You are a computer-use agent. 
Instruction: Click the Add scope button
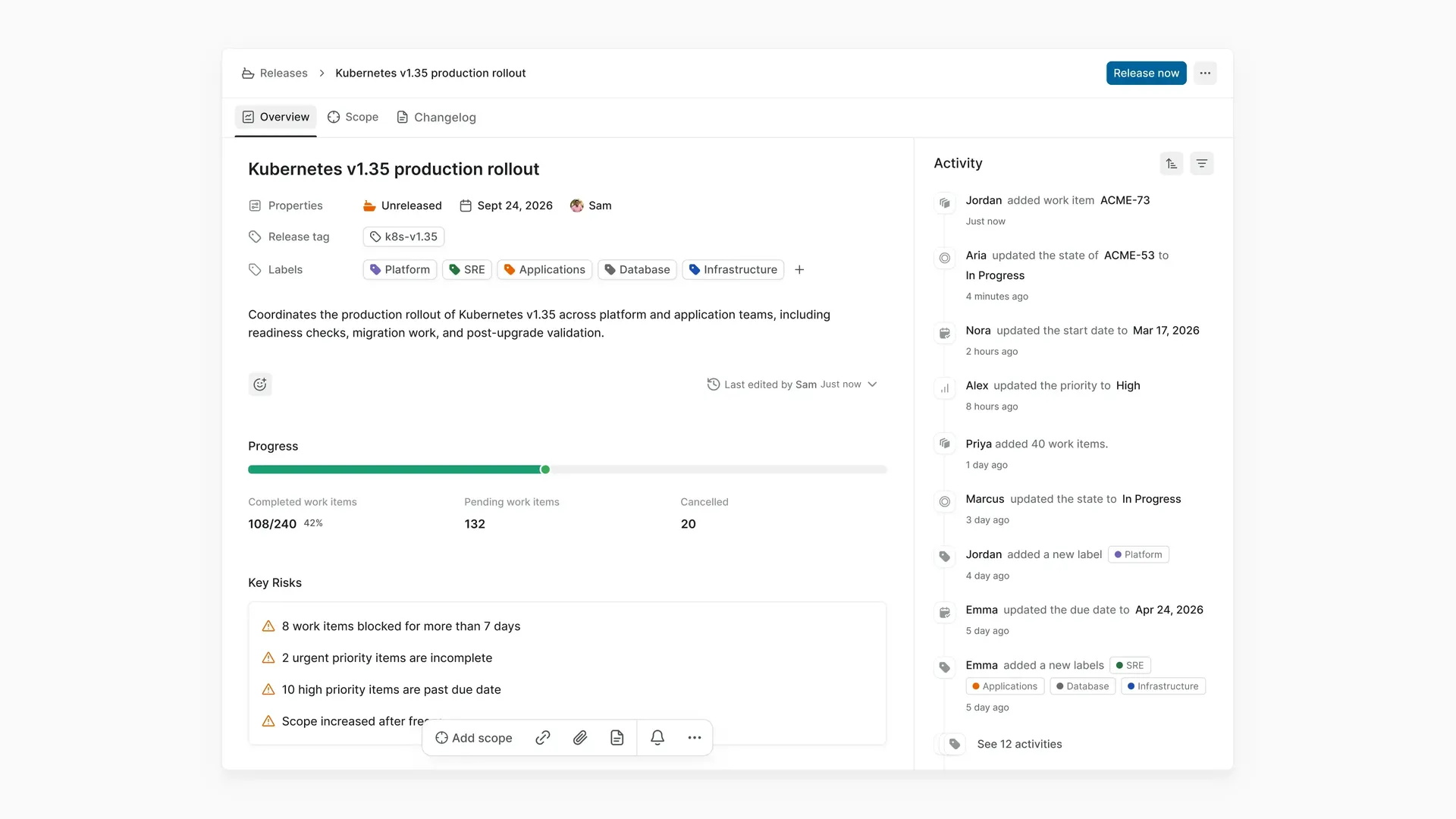(x=474, y=738)
